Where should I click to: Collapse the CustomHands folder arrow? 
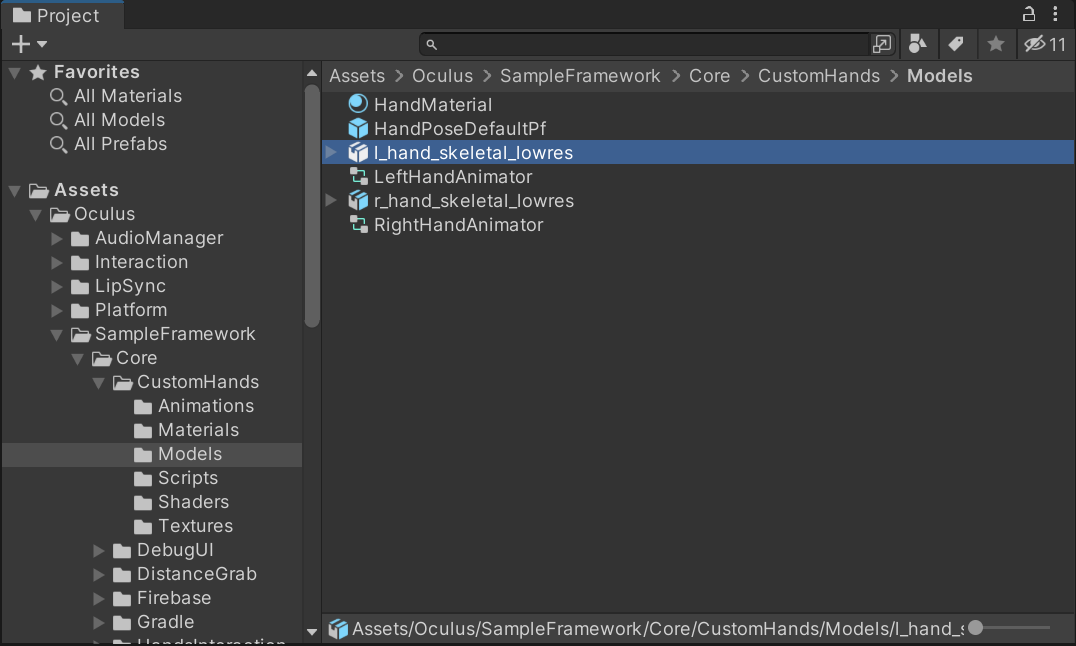coord(99,382)
